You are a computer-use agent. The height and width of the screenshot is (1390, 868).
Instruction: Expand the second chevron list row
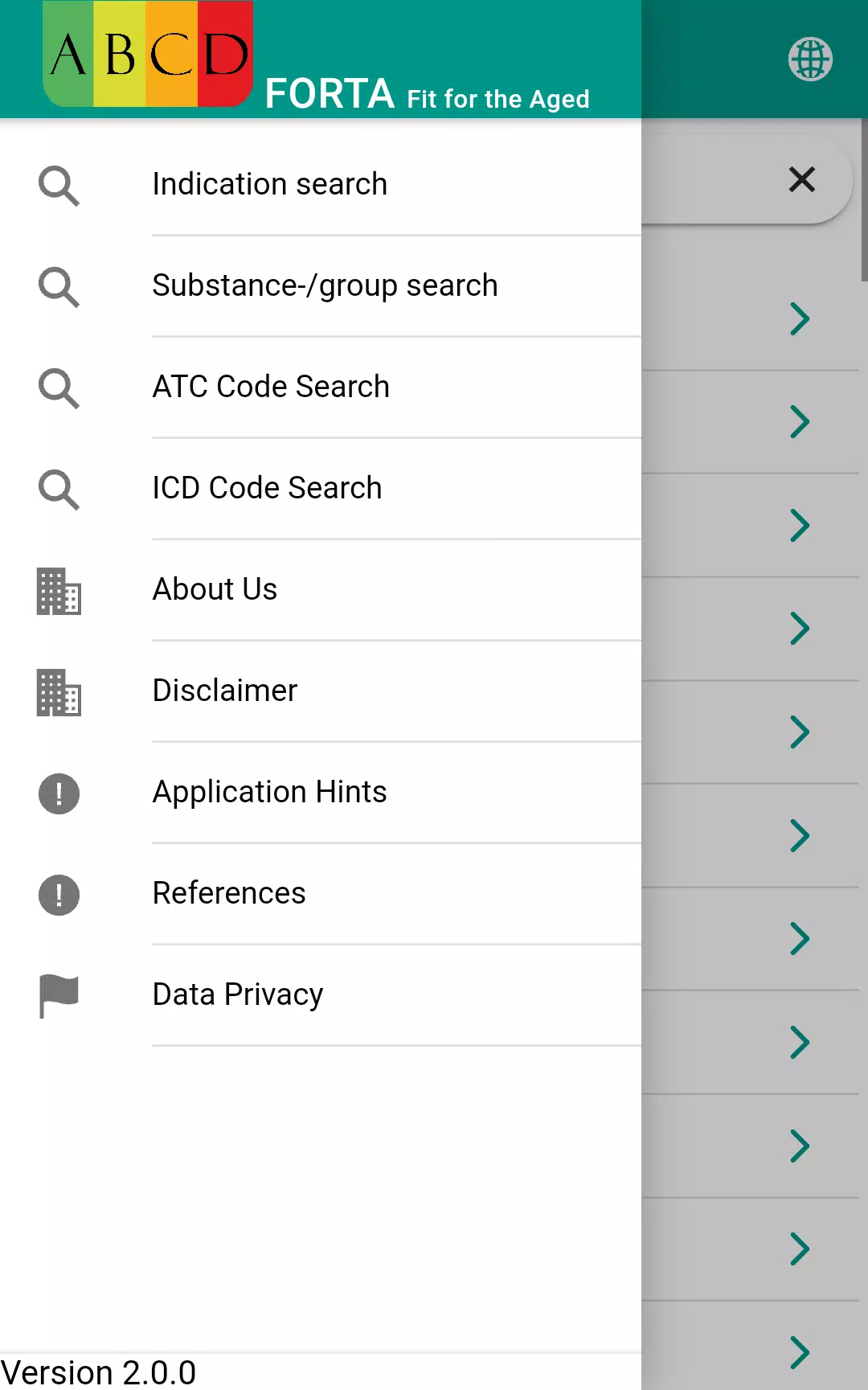coord(799,422)
